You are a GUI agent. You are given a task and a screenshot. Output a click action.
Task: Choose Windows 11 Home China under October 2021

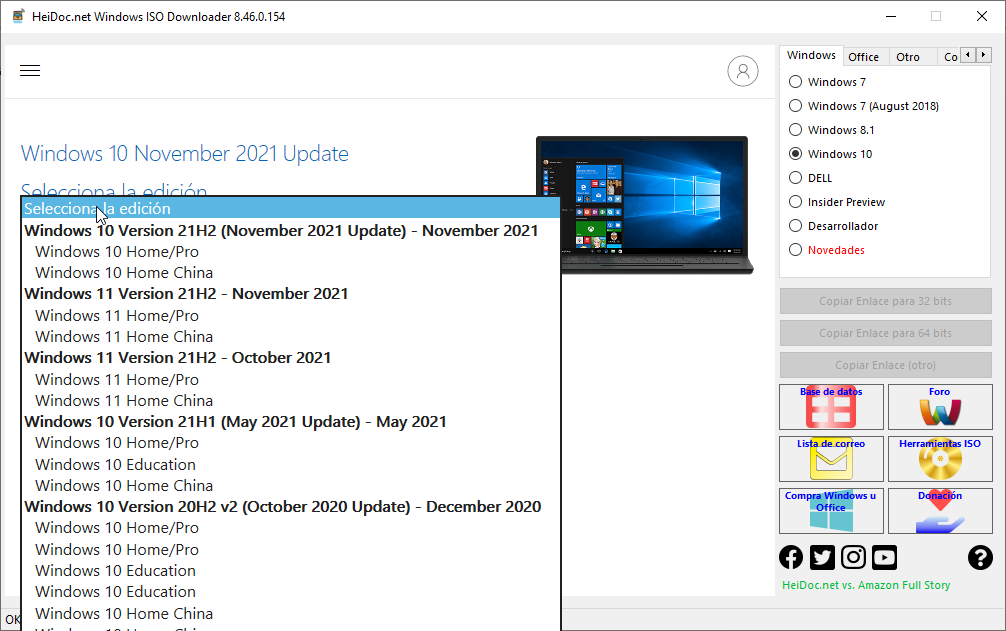(x=291, y=400)
